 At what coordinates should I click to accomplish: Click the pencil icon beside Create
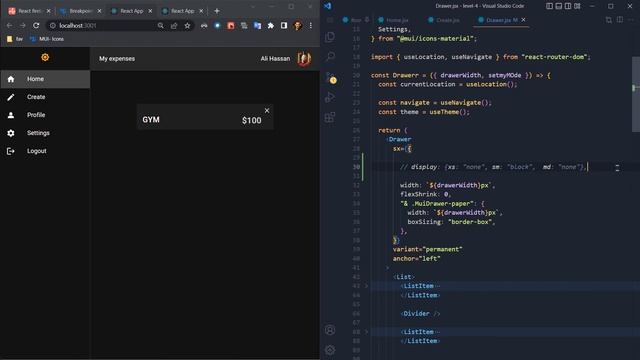coord(11,97)
